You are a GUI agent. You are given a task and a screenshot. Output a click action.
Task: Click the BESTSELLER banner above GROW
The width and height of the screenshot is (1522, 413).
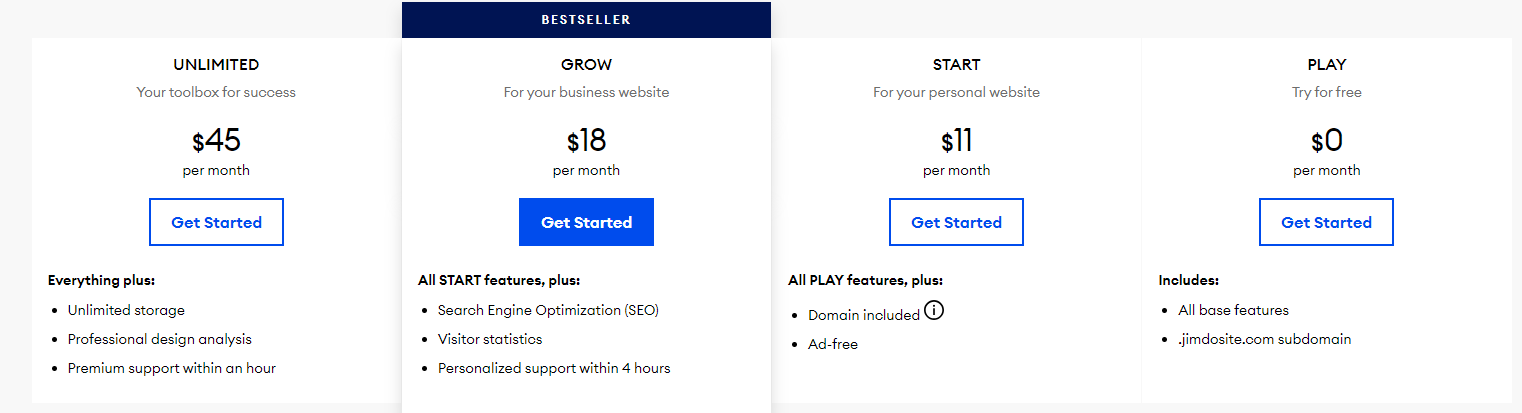tap(586, 20)
